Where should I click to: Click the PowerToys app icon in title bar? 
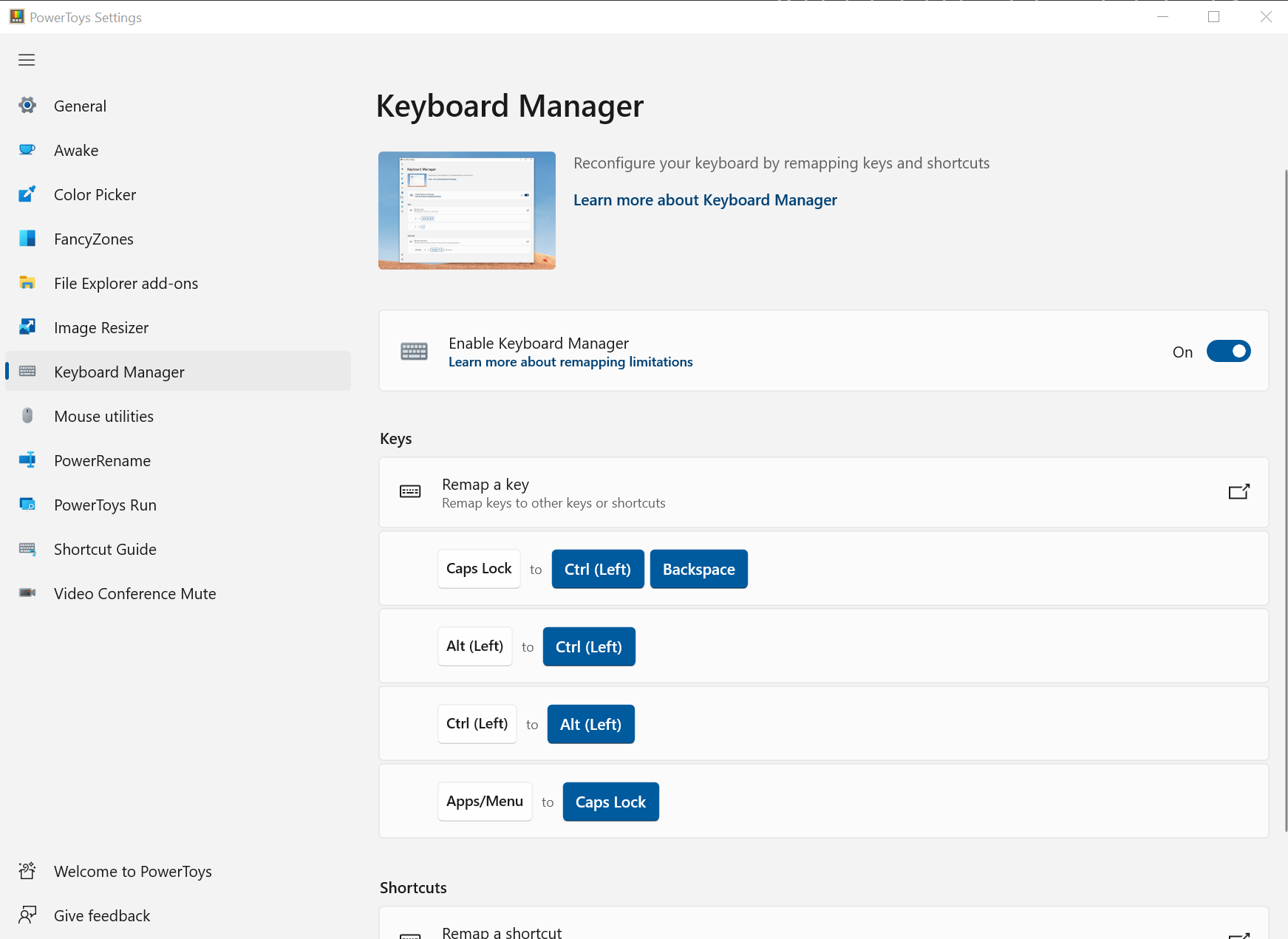pos(17,16)
